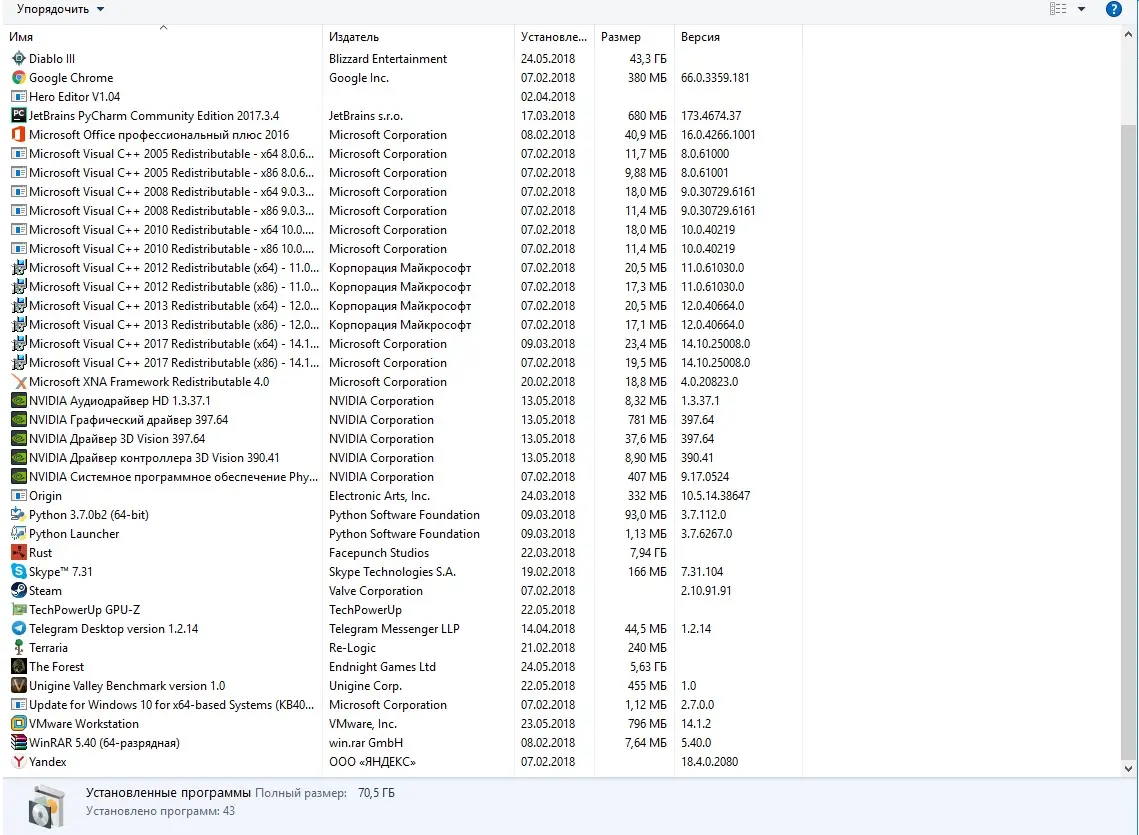Click size value 43,3 ГБ
Viewport: 1139px width, 835px height.
[x=647, y=59]
